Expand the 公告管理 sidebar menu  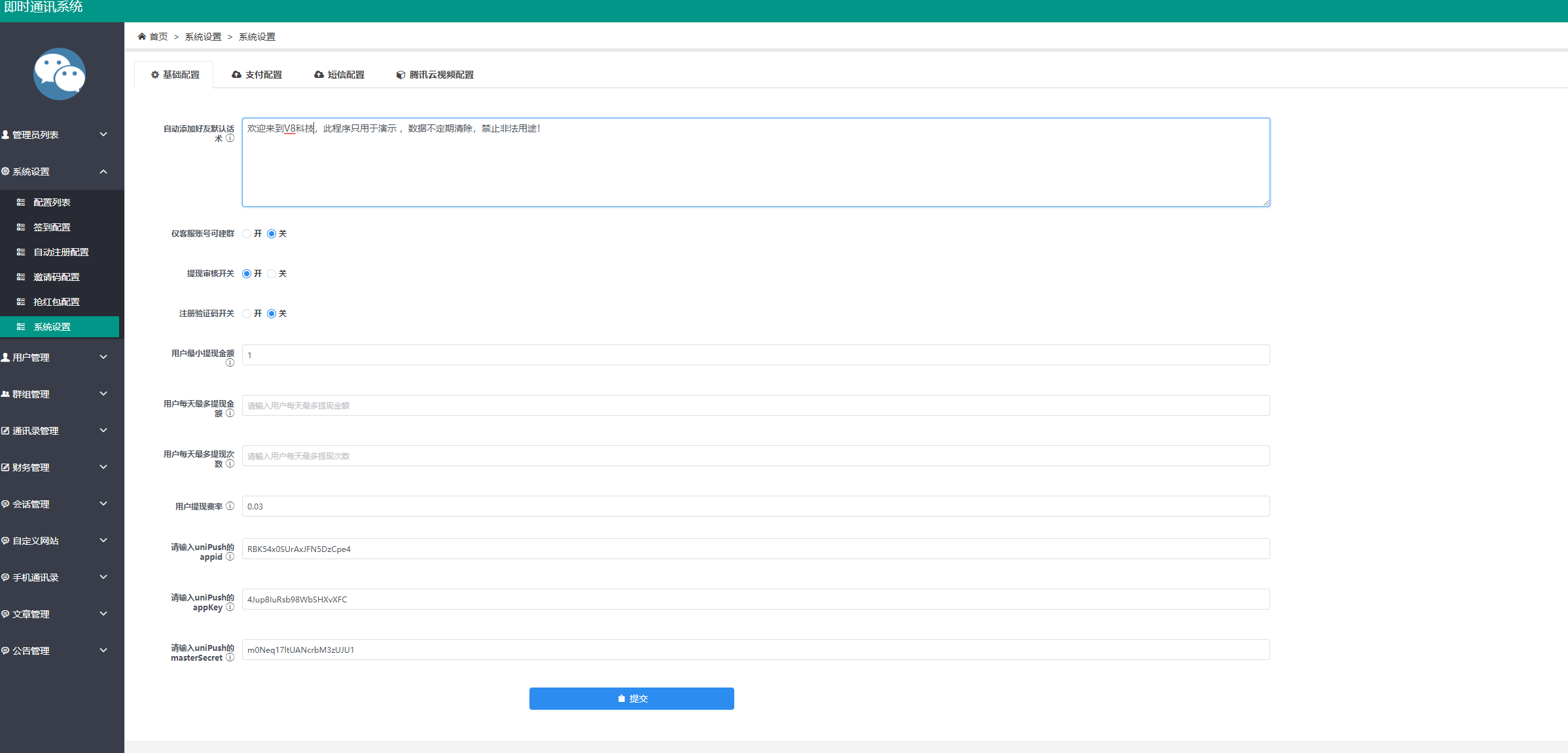click(59, 650)
